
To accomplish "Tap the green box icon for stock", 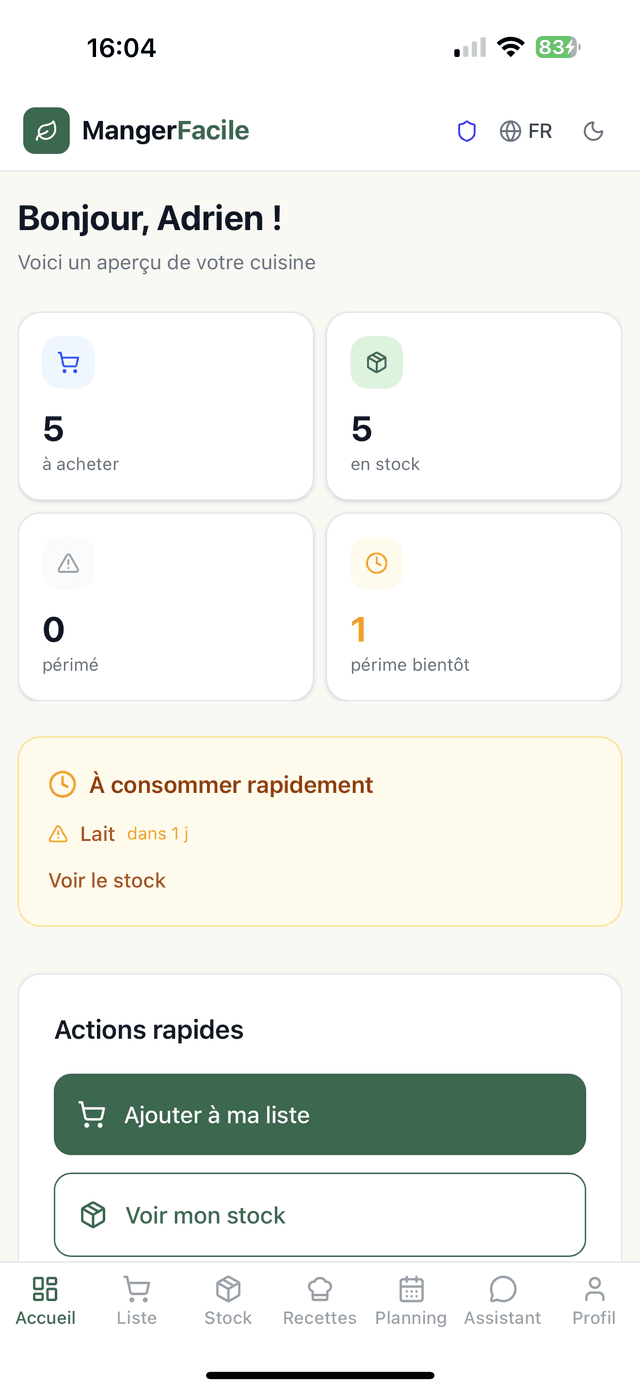I will (376, 362).
